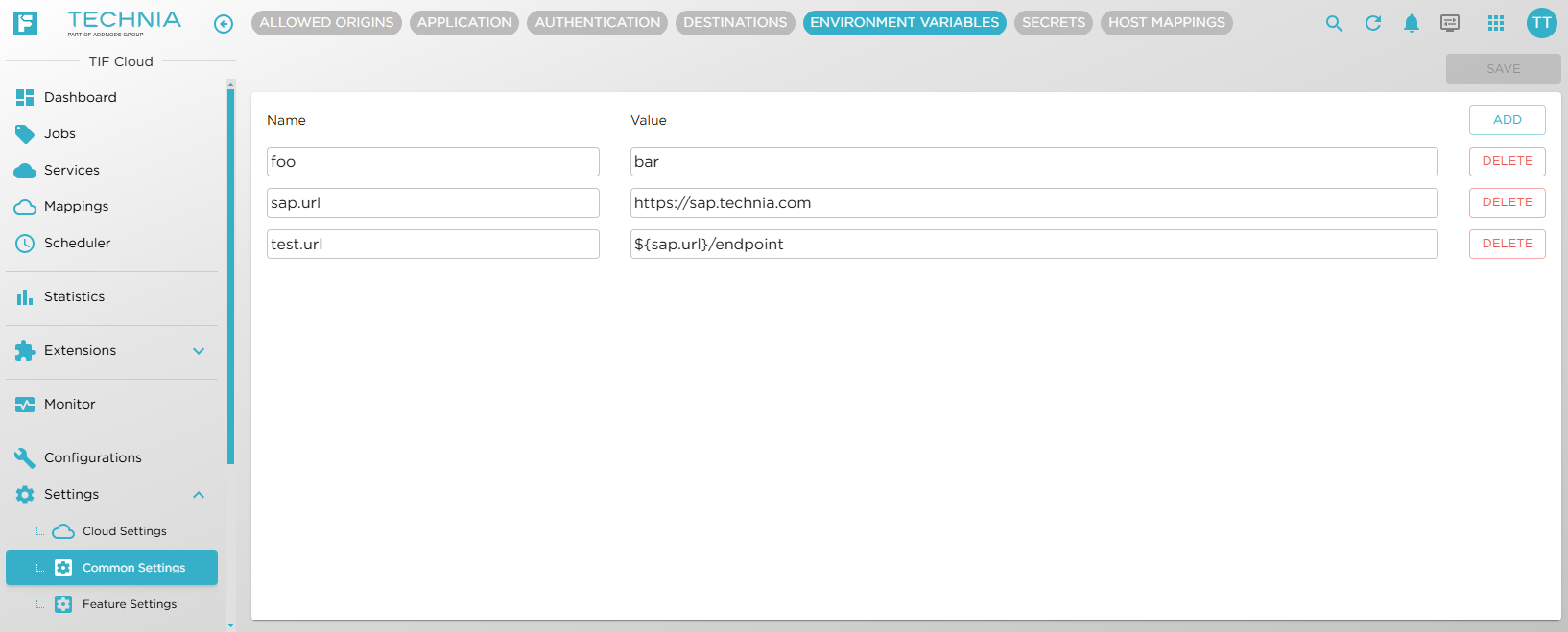Click the Feature Settings gear box icon
Screen dimensions: 1568x632
click(x=63, y=604)
